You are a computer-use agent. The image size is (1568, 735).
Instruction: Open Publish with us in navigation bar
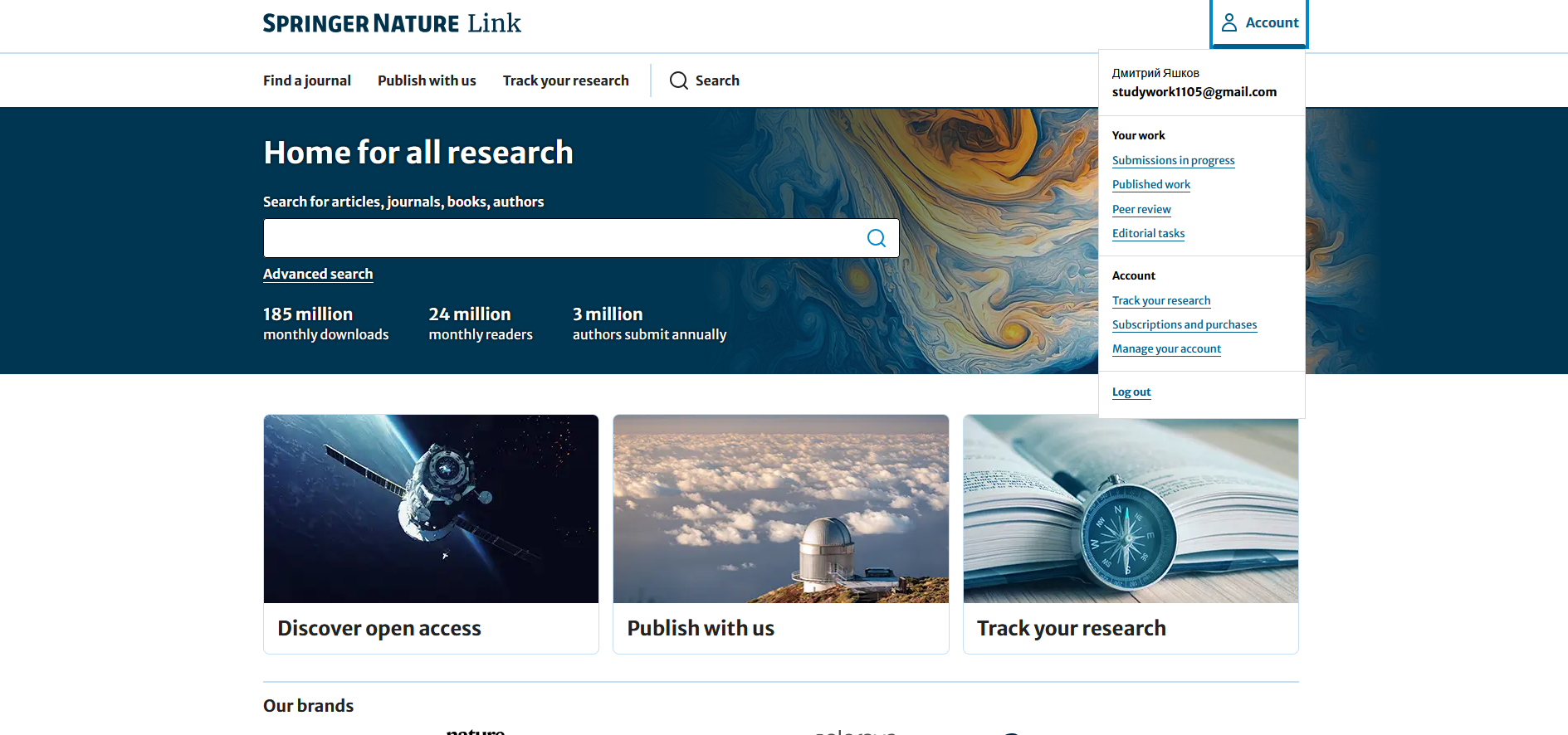coord(427,80)
